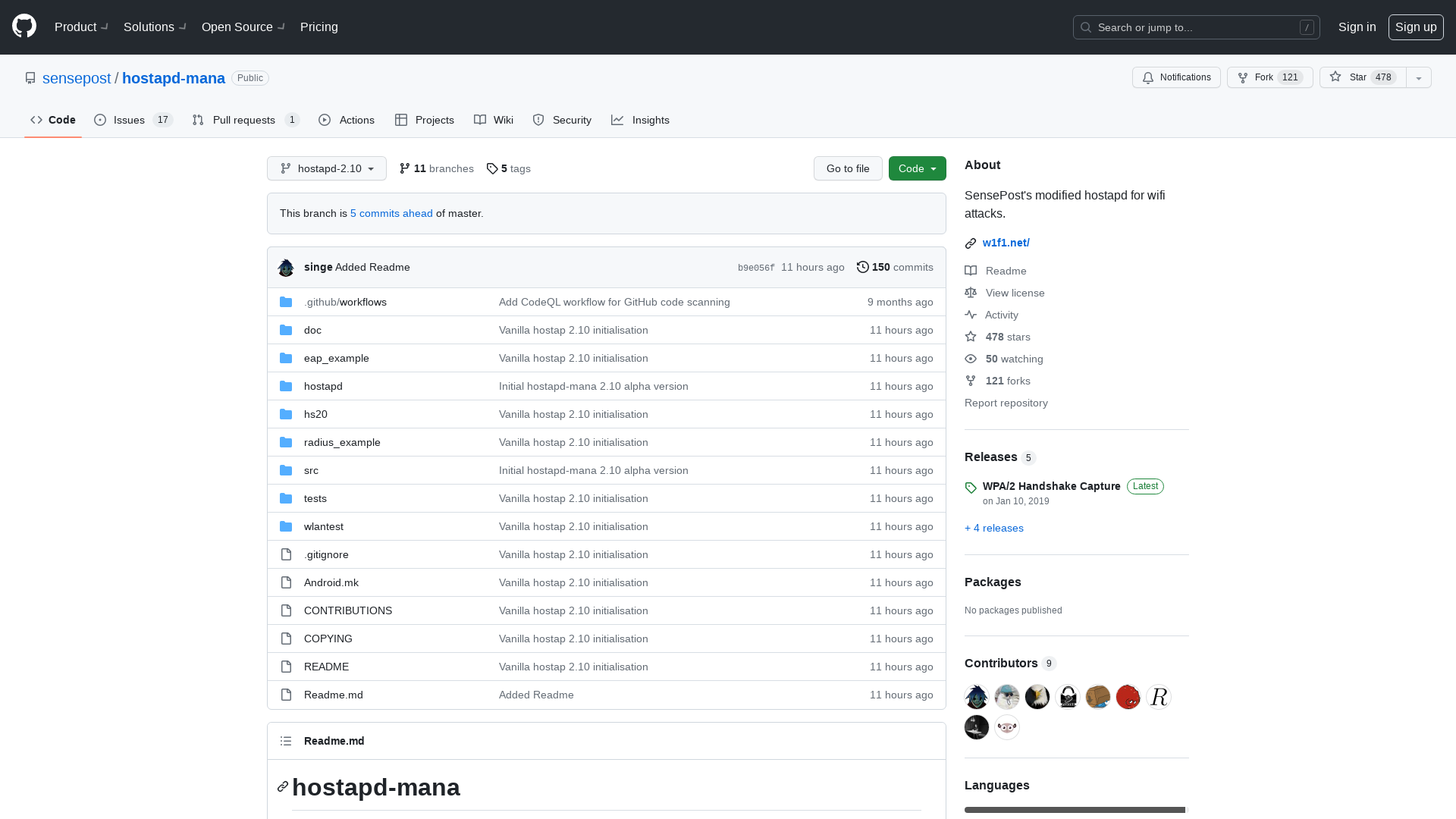This screenshot has width=1456, height=819.
Task: Click the GitHub logo icon
Action: pos(24,27)
